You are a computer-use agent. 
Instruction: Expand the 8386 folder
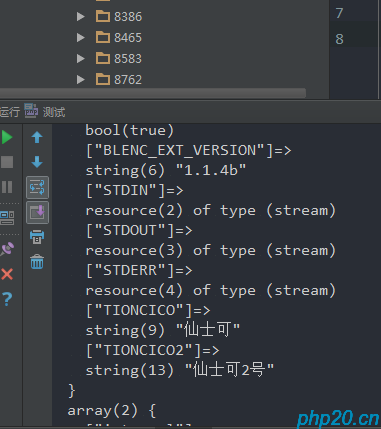(x=80, y=16)
